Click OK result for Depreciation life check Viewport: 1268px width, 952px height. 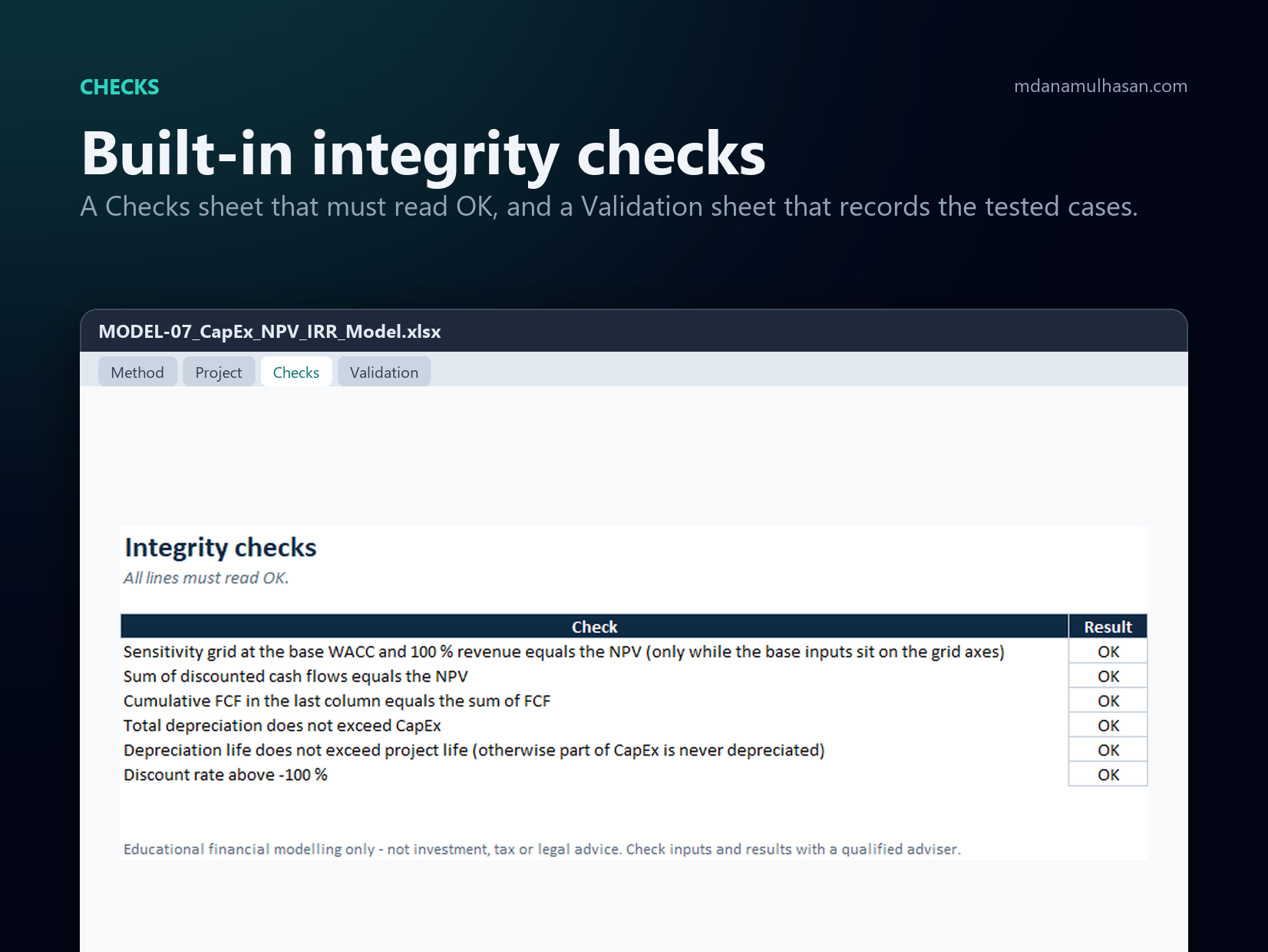tap(1108, 750)
